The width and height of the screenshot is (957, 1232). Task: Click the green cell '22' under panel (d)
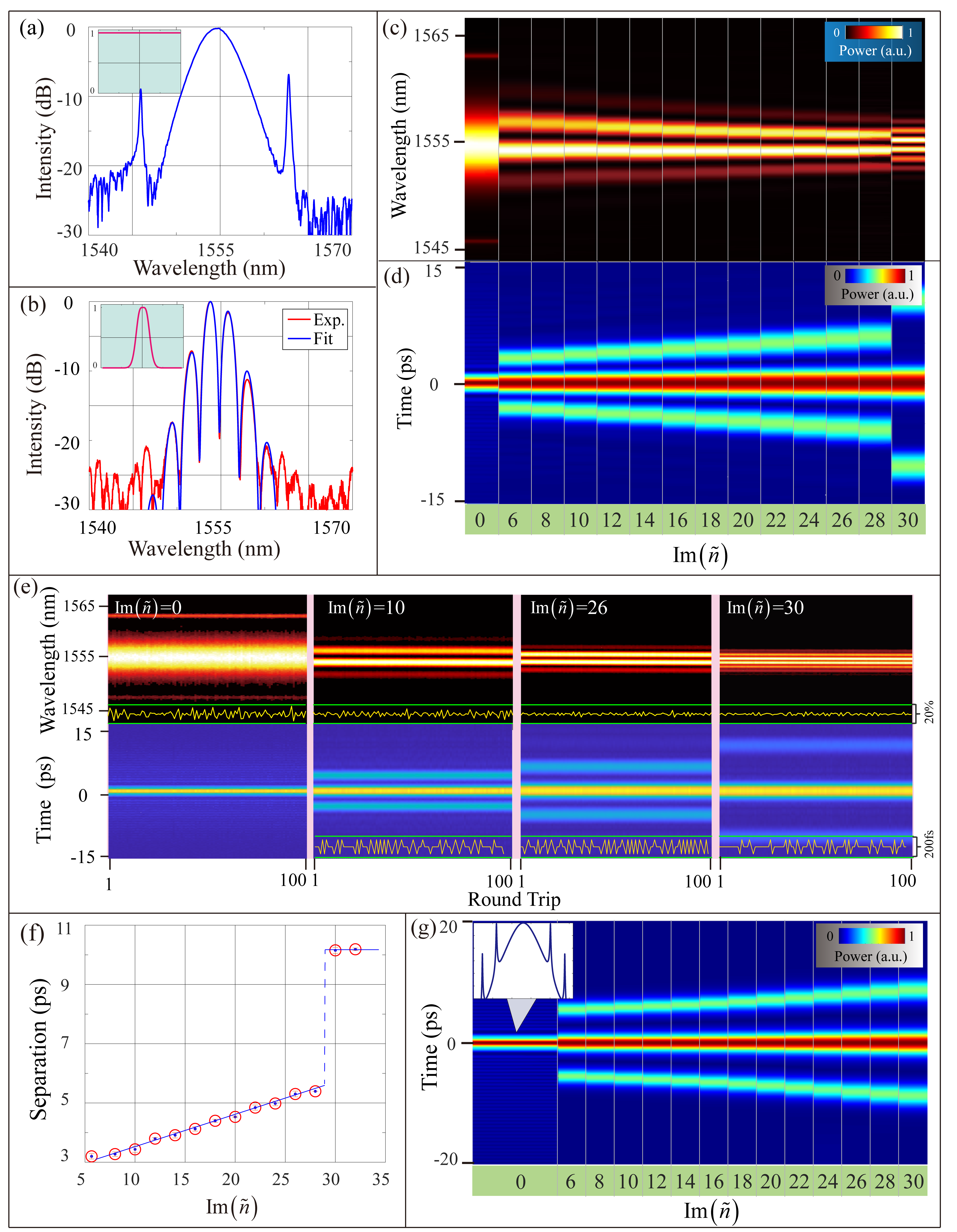click(777, 520)
